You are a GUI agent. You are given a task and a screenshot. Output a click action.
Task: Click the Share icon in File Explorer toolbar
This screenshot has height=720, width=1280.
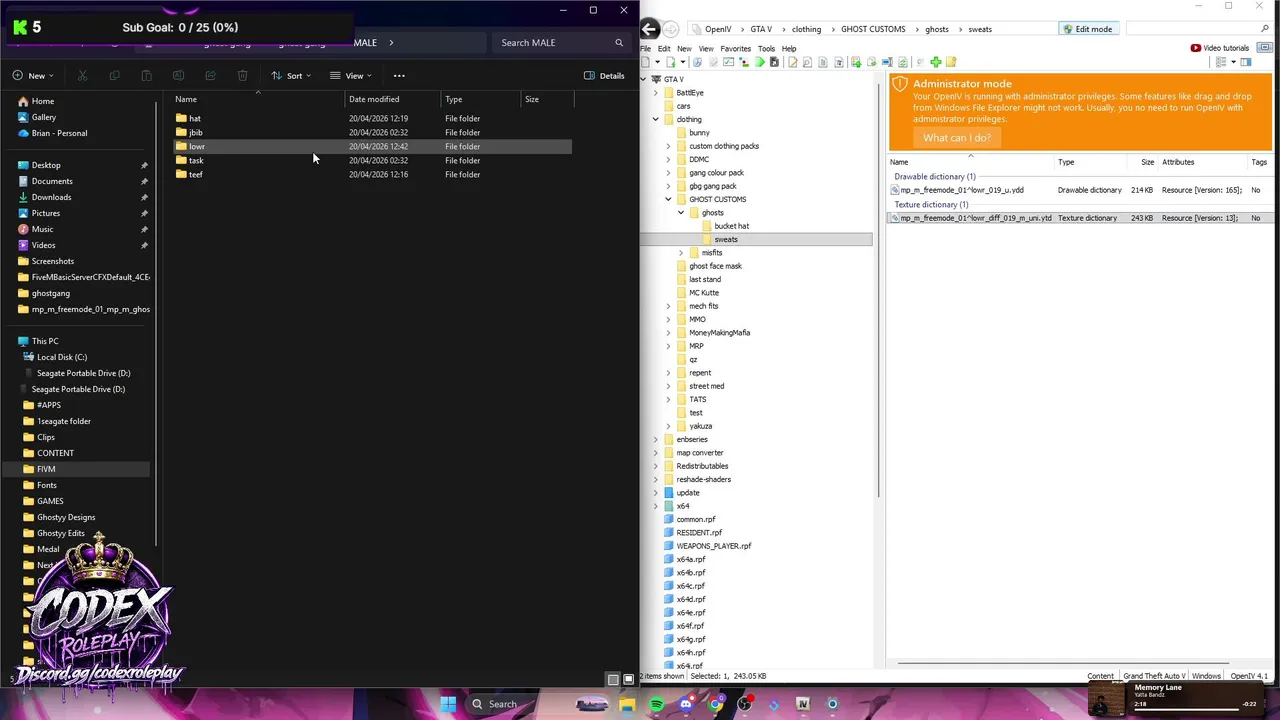point(210,76)
